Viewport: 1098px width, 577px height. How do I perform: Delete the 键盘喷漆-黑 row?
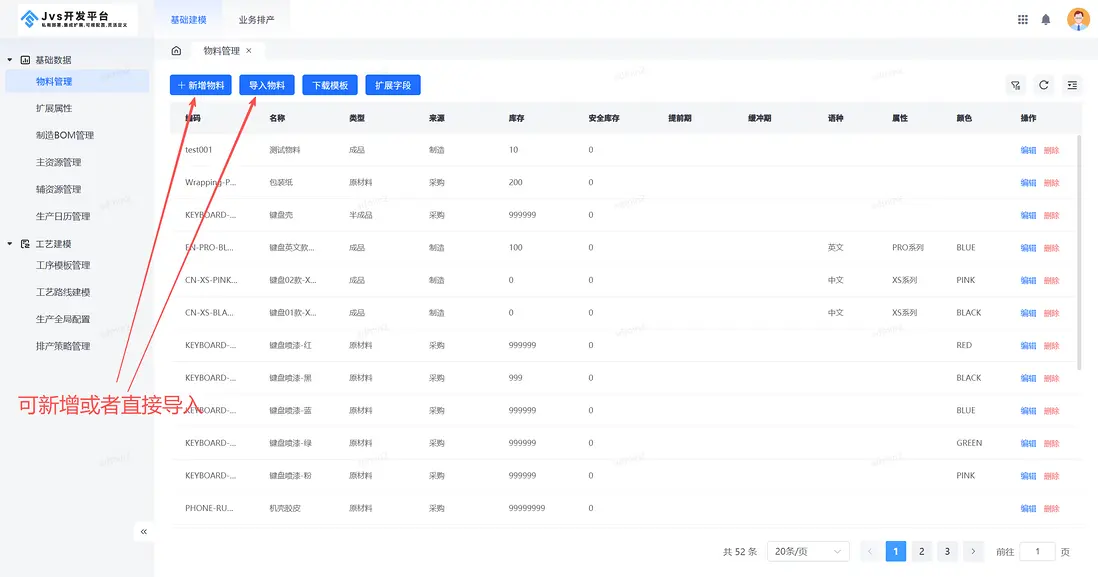(x=1051, y=378)
